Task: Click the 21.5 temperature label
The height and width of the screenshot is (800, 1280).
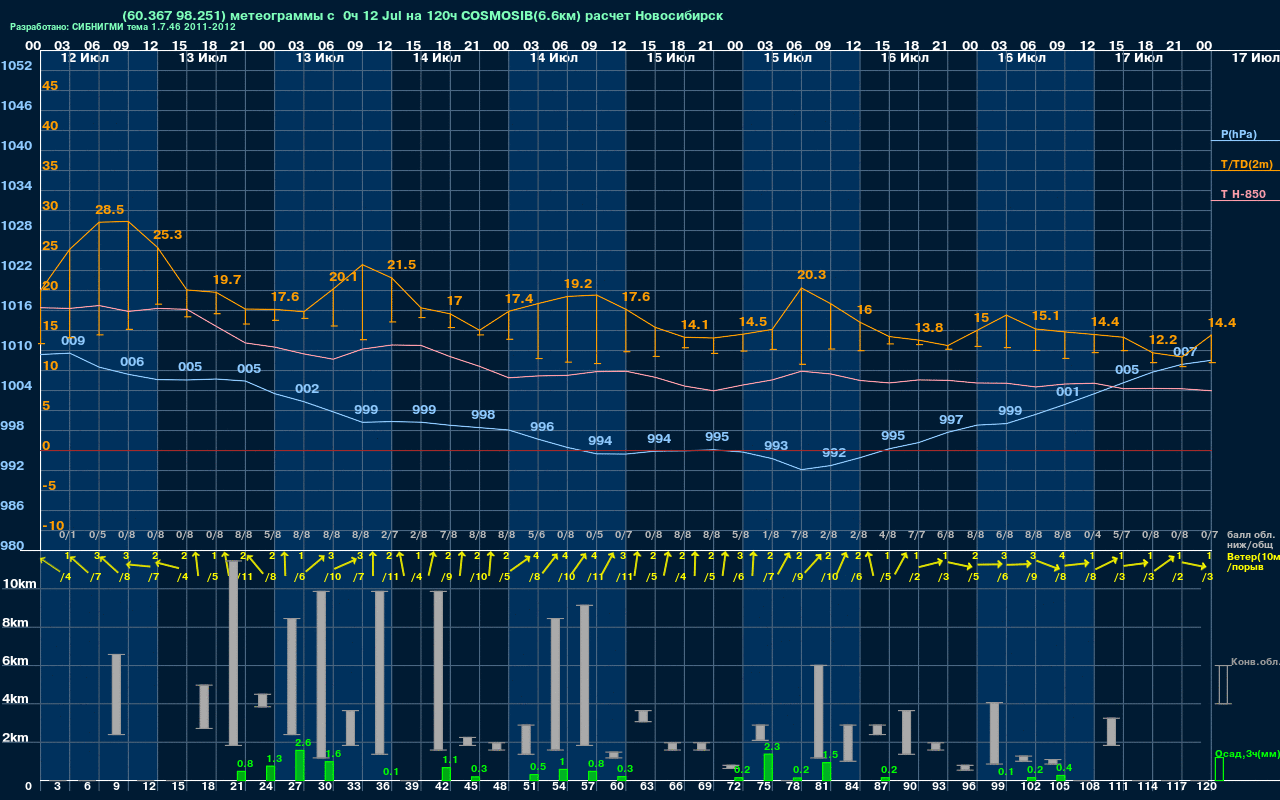Action: click(x=401, y=265)
